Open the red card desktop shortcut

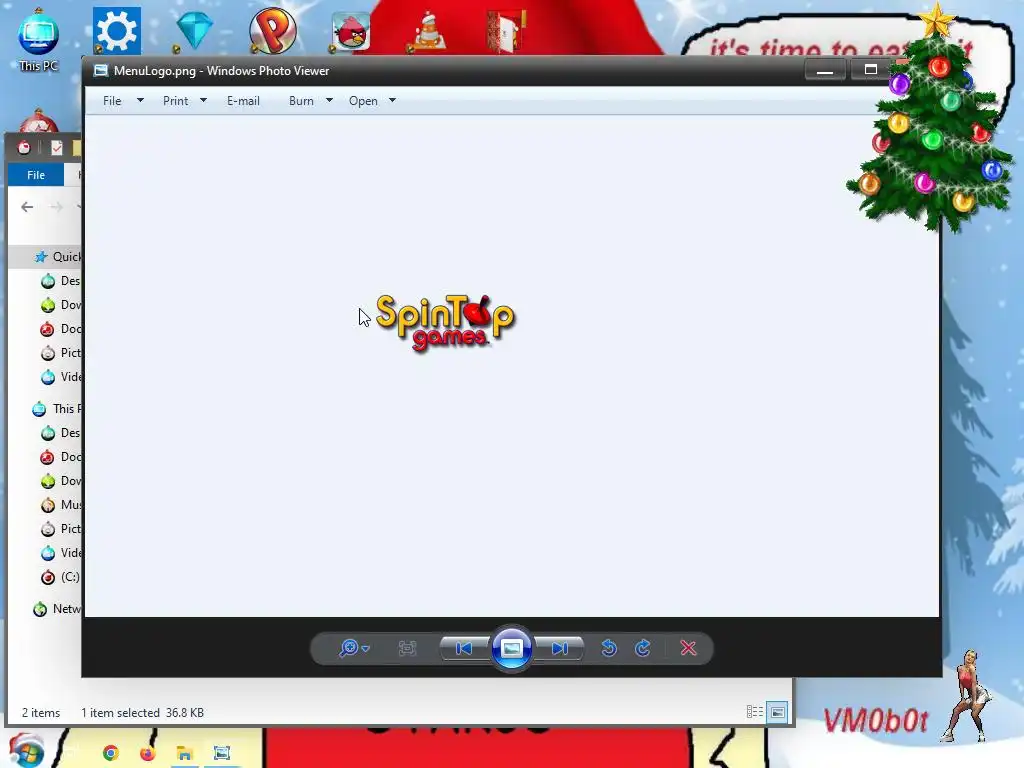506,31
